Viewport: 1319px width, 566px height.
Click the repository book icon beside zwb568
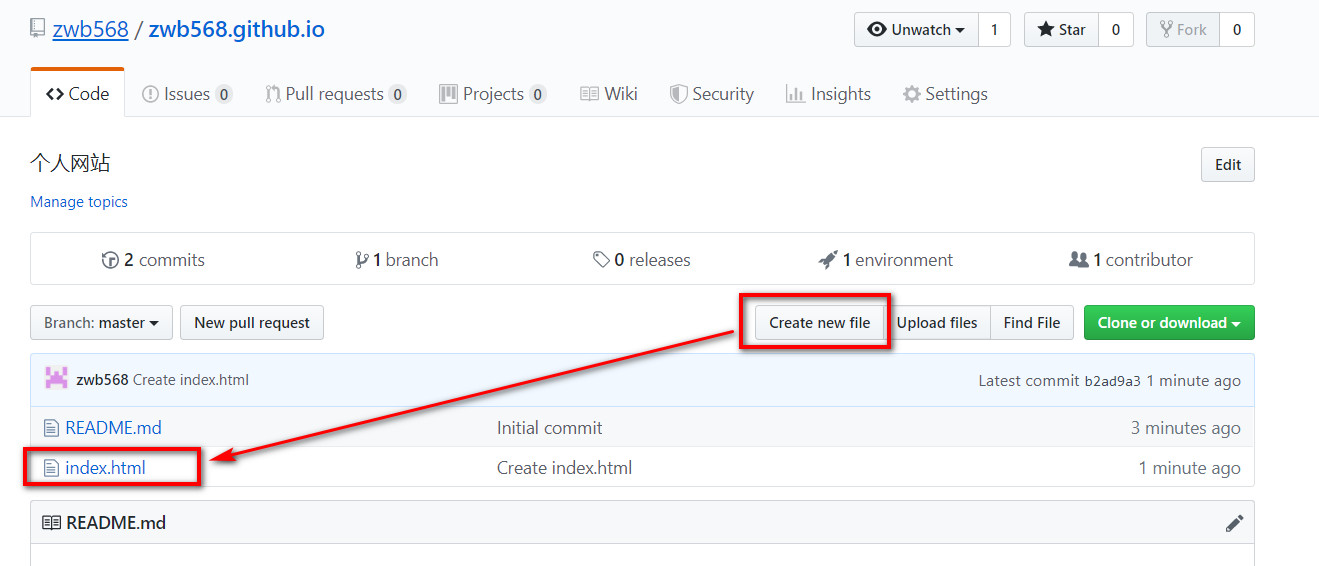[x=37, y=28]
